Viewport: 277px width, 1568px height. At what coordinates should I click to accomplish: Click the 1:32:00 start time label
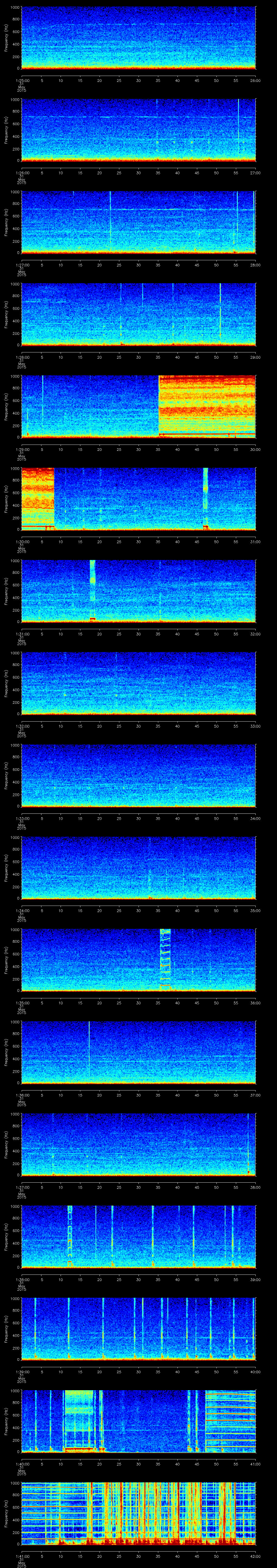click(x=22, y=726)
